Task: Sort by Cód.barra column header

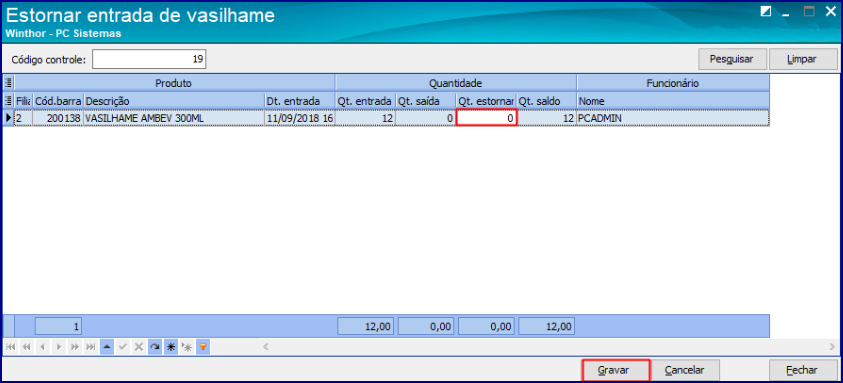Action: click(58, 101)
